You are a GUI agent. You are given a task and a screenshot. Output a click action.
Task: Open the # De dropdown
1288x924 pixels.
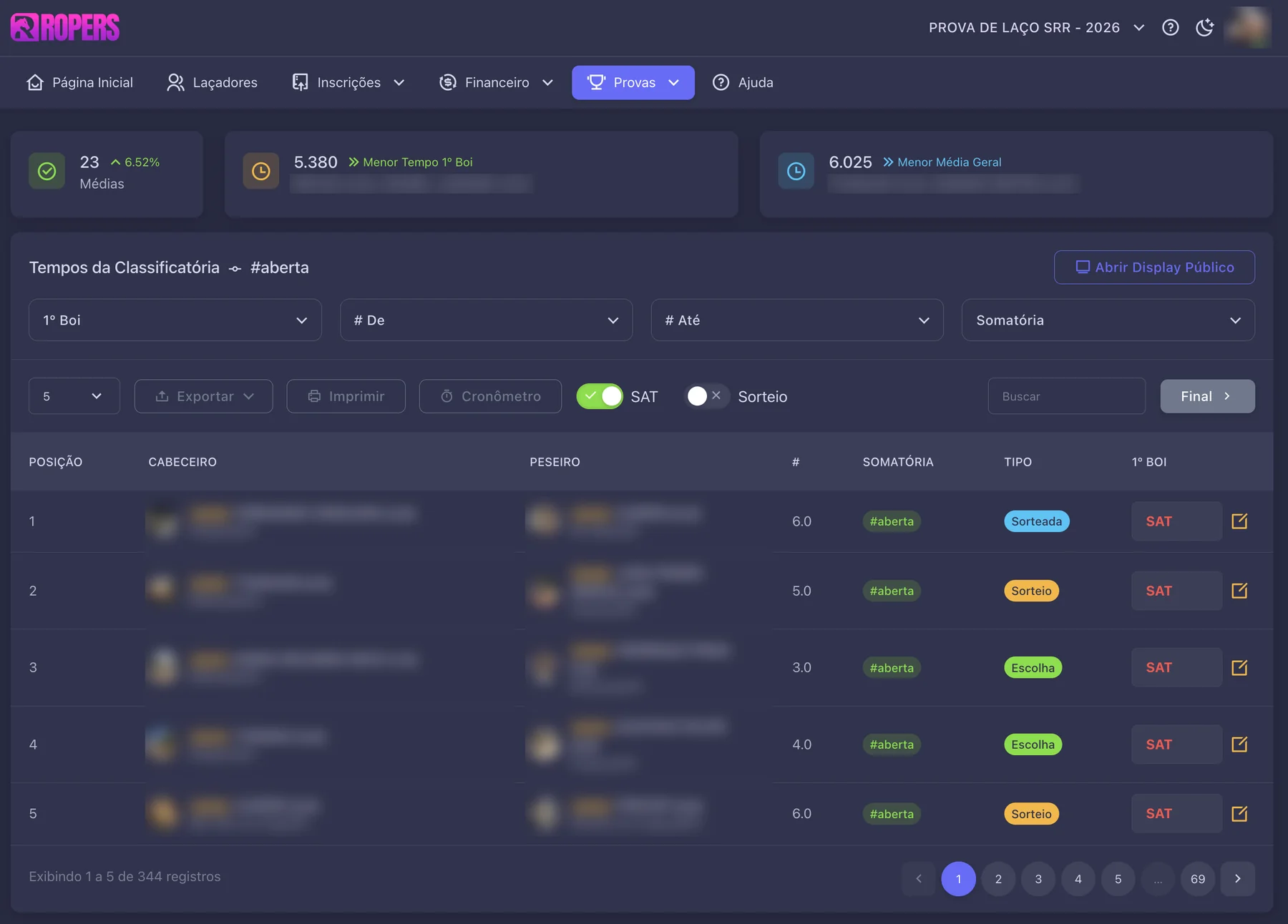click(486, 320)
